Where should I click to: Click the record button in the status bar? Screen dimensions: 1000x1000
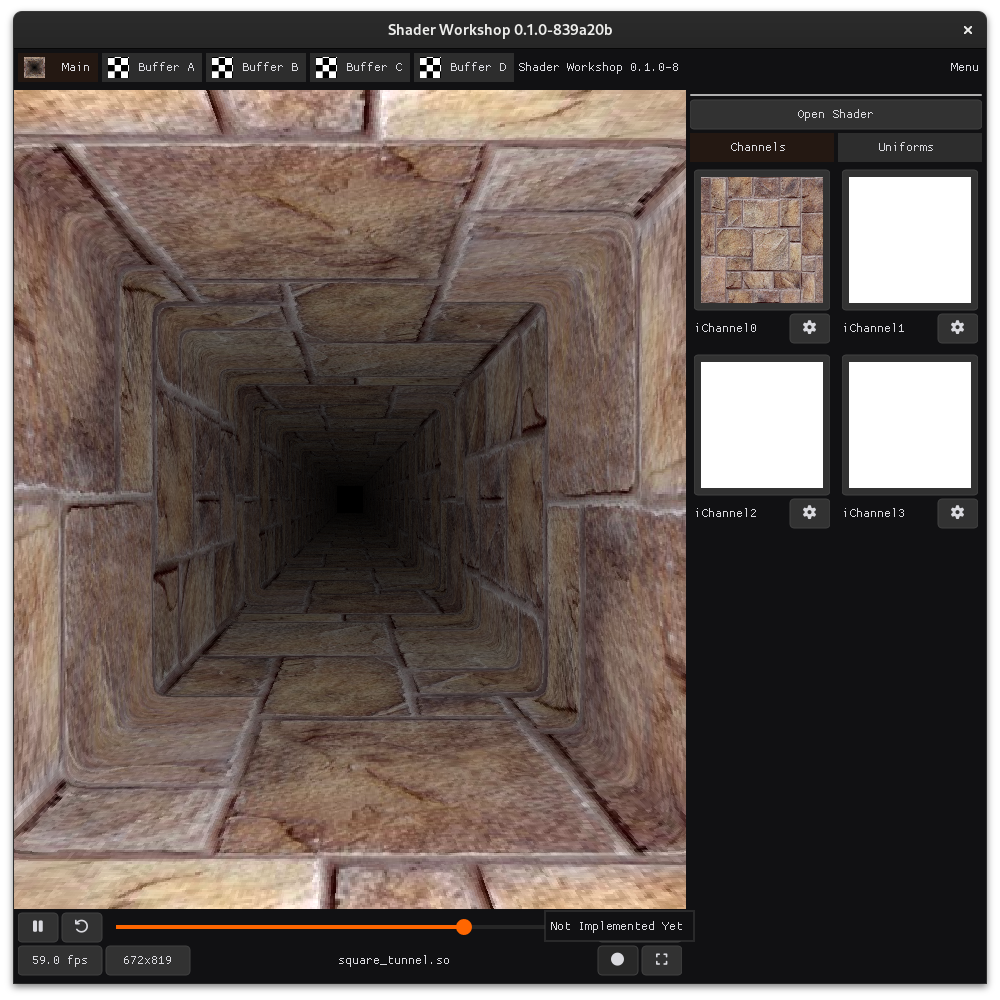click(x=617, y=960)
